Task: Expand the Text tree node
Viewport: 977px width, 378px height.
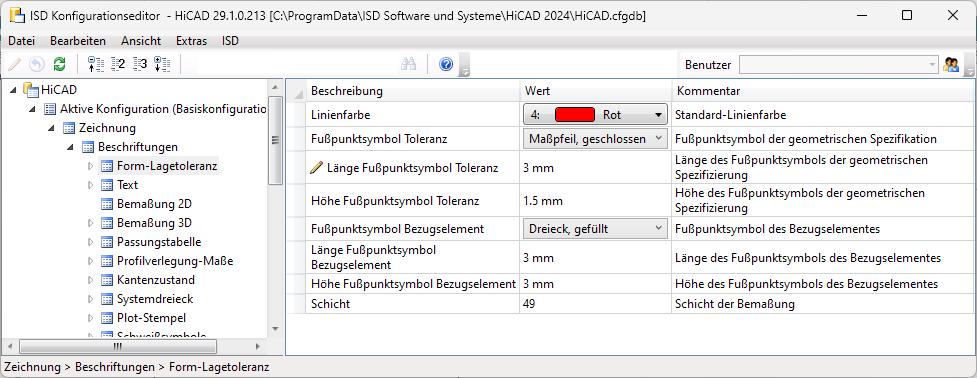Action: [x=90, y=185]
